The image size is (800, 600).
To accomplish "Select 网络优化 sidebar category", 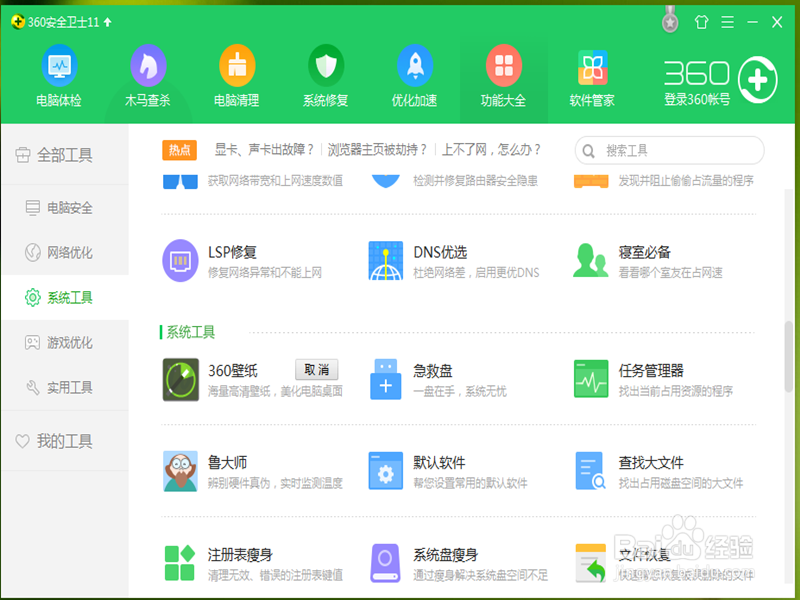I will [x=64, y=253].
